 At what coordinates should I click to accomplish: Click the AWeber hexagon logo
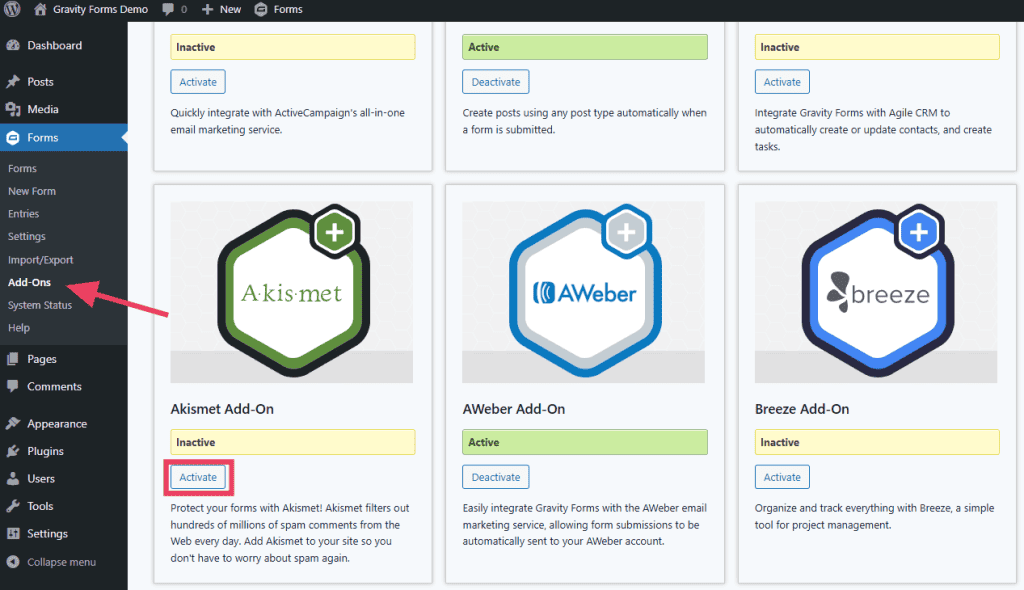585,291
